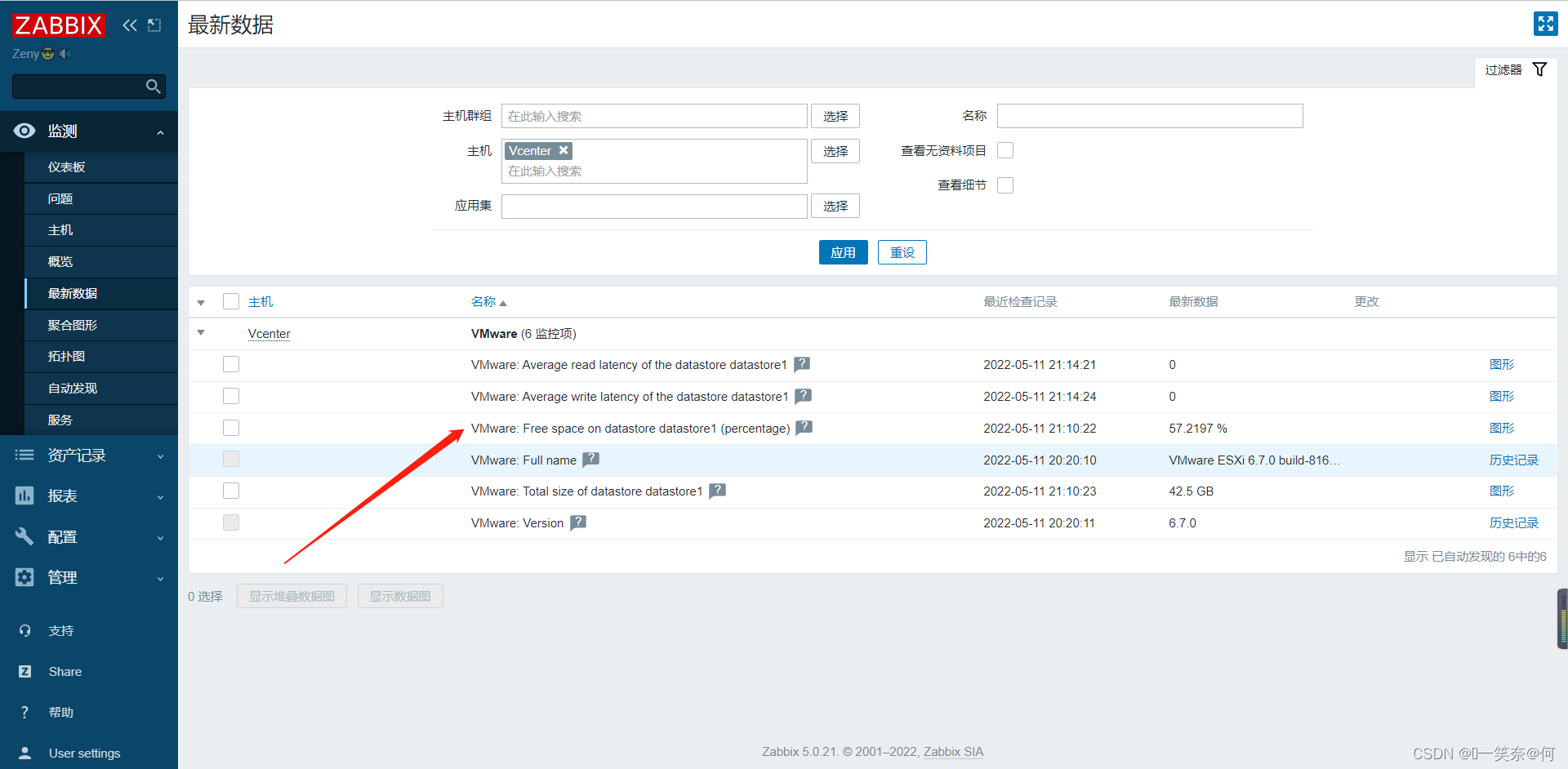Click the filter funnel icon

[x=1539, y=69]
